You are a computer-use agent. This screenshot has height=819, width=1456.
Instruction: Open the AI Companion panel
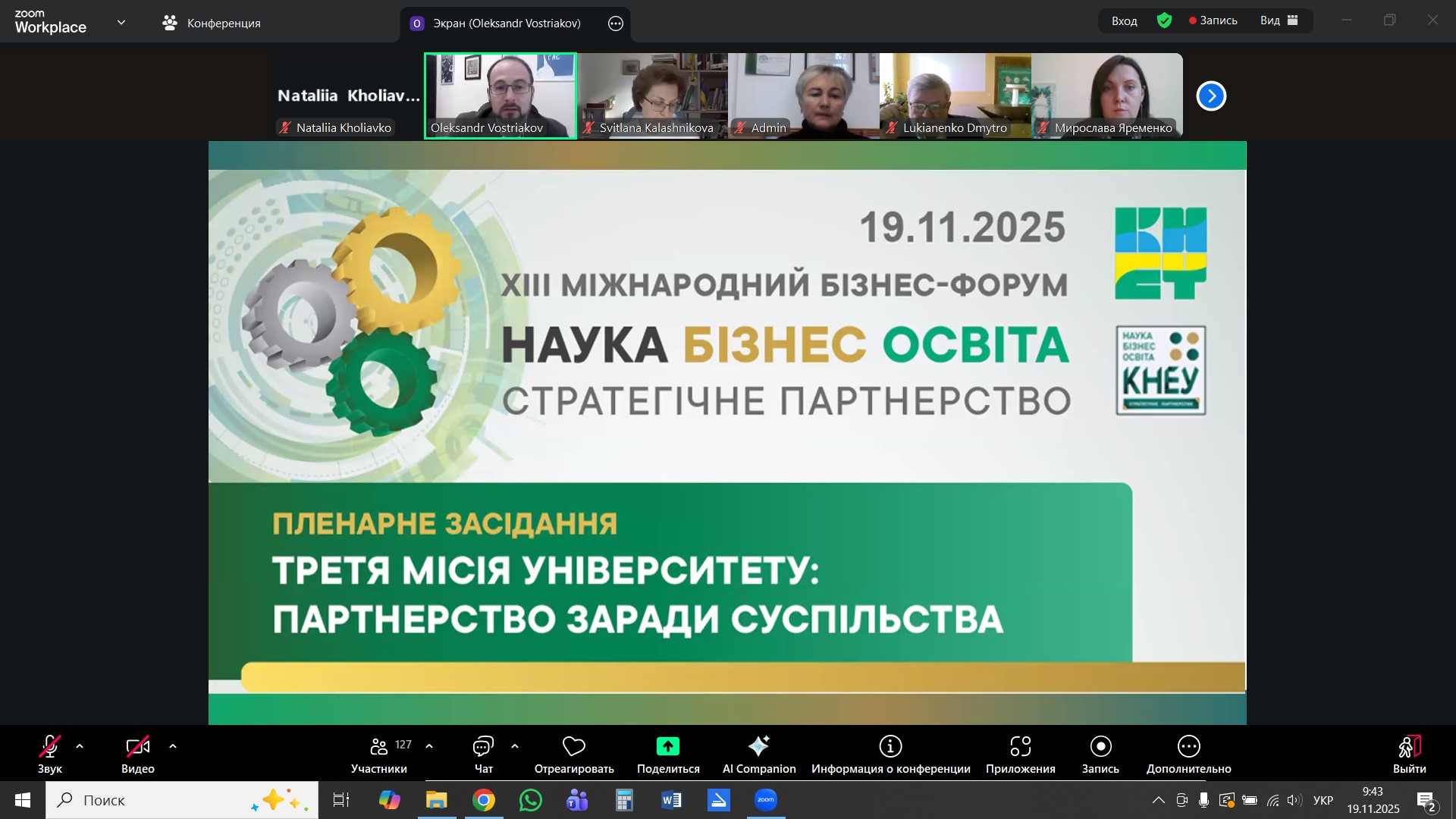(758, 753)
